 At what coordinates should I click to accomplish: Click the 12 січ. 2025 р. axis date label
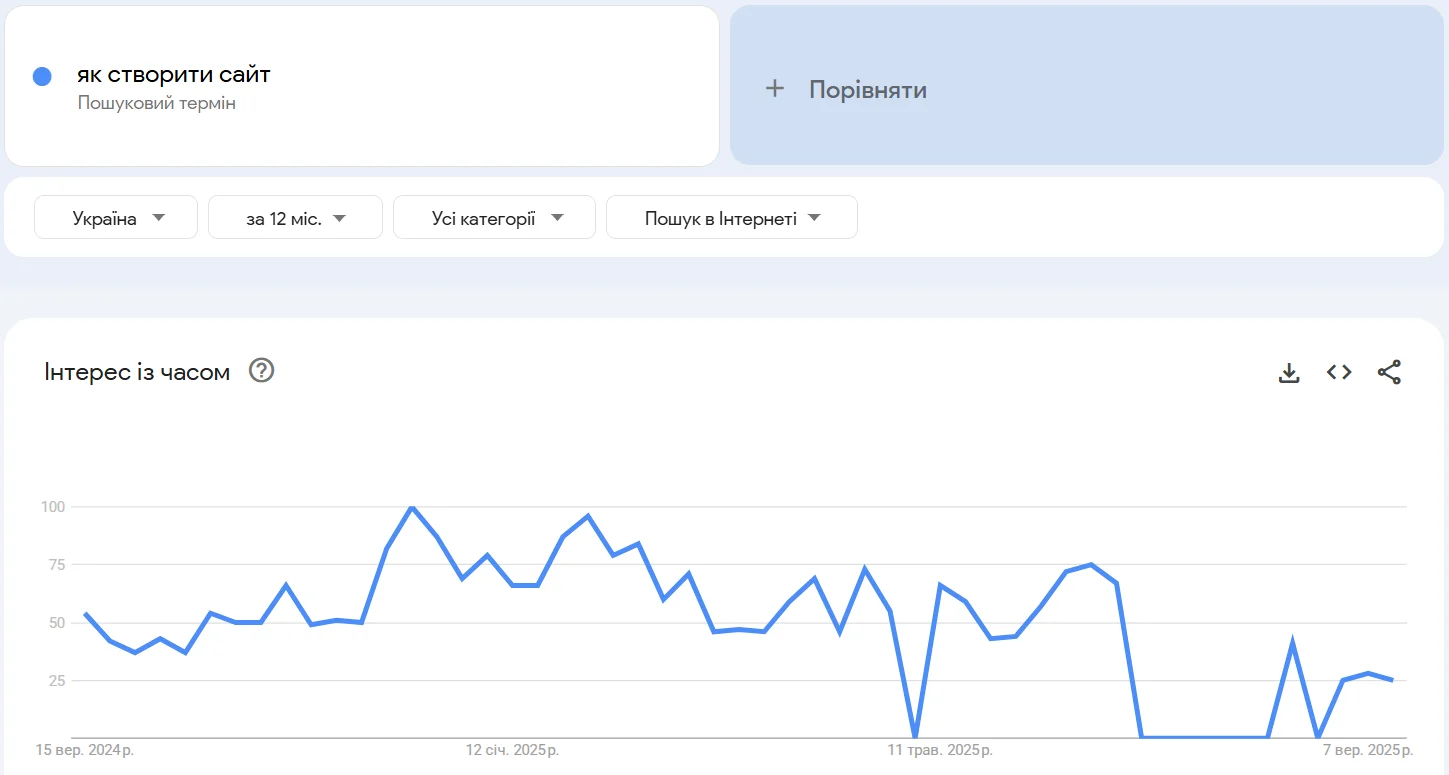(x=512, y=749)
